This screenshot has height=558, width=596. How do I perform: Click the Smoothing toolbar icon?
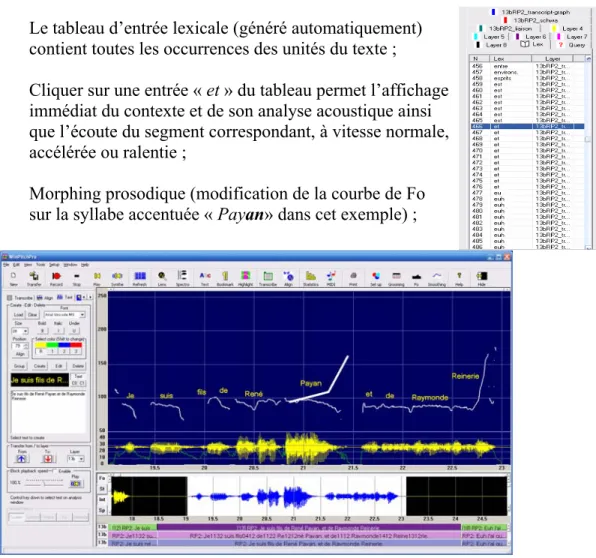click(x=437, y=278)
